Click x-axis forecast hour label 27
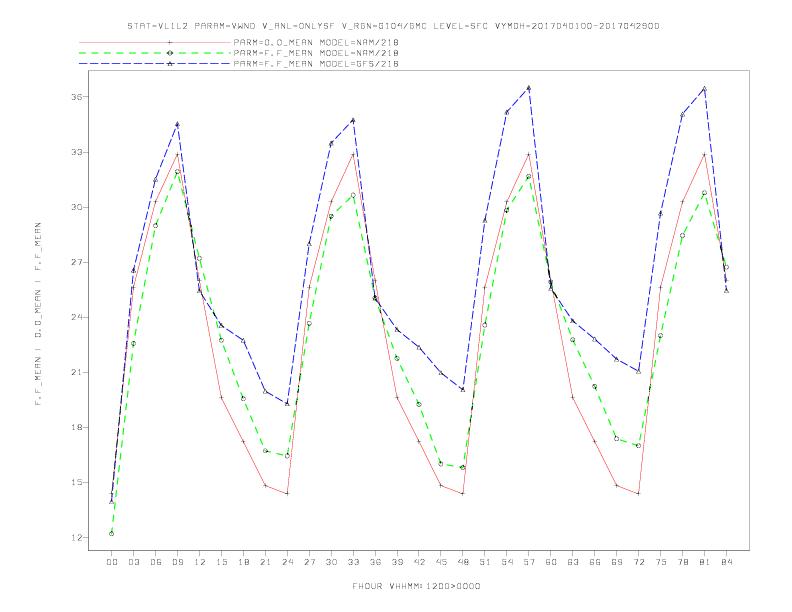The image size is (792, 612). [309, 562]
